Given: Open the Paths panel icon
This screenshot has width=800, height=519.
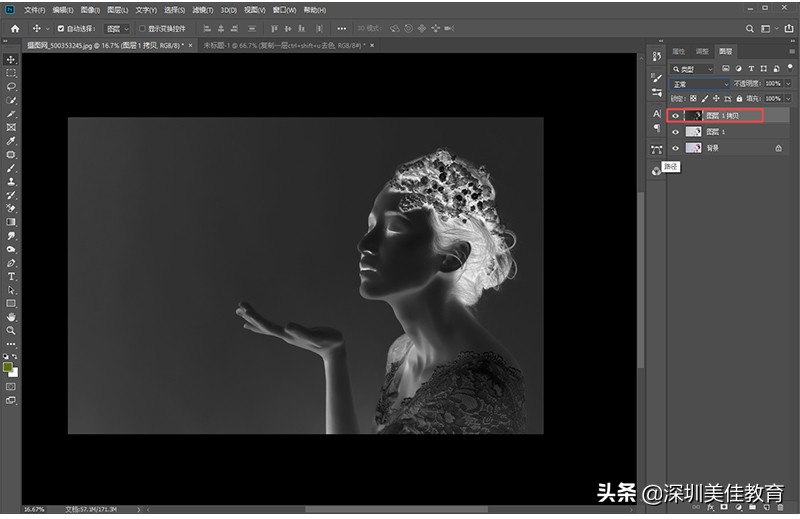Looking at the screenshot, I should [657, 150].
